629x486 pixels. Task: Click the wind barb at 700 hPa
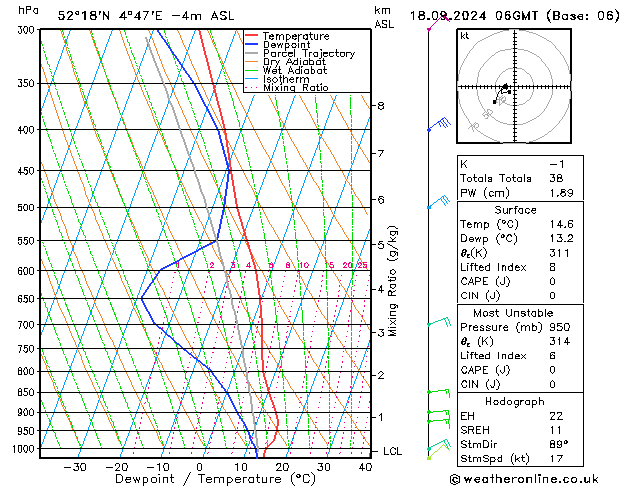click(439, 322)
